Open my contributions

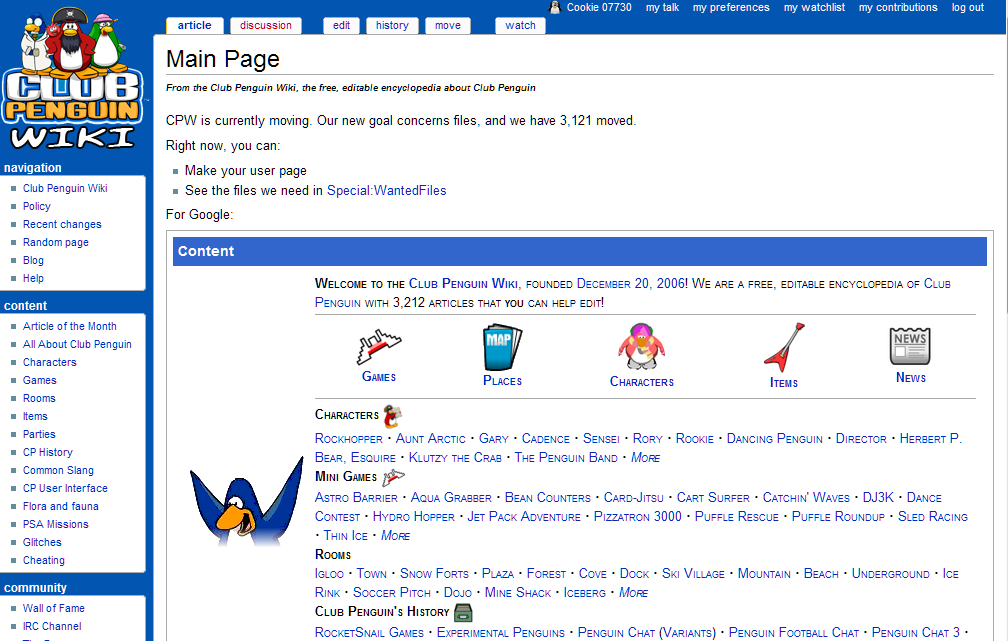[898, 8]
